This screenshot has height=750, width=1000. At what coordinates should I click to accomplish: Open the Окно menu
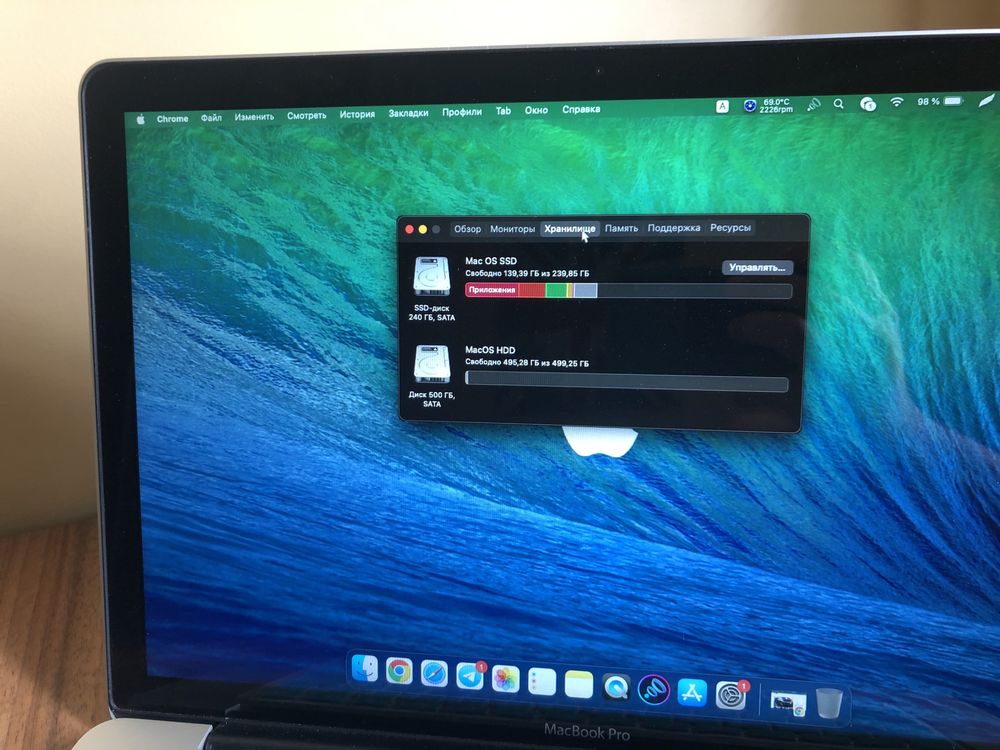click(x=536, y=110)
